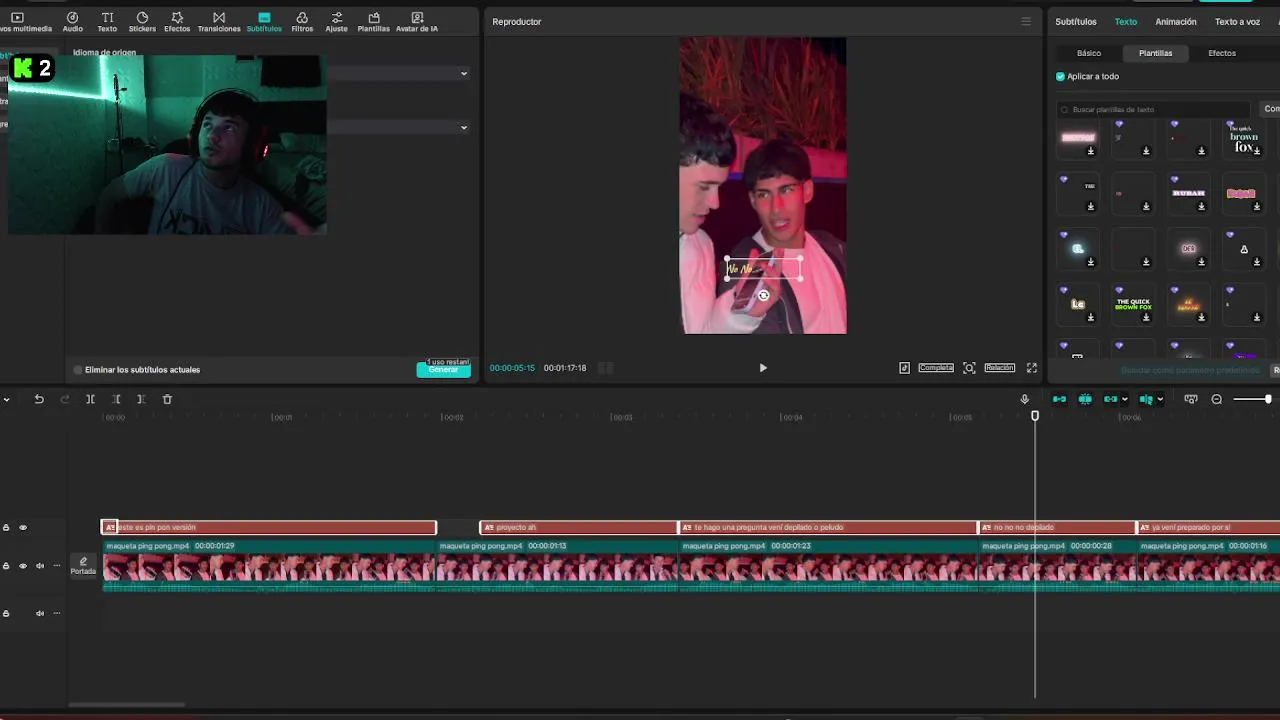Select the 'proyecto ah' subtitle clip

point(579,527)
